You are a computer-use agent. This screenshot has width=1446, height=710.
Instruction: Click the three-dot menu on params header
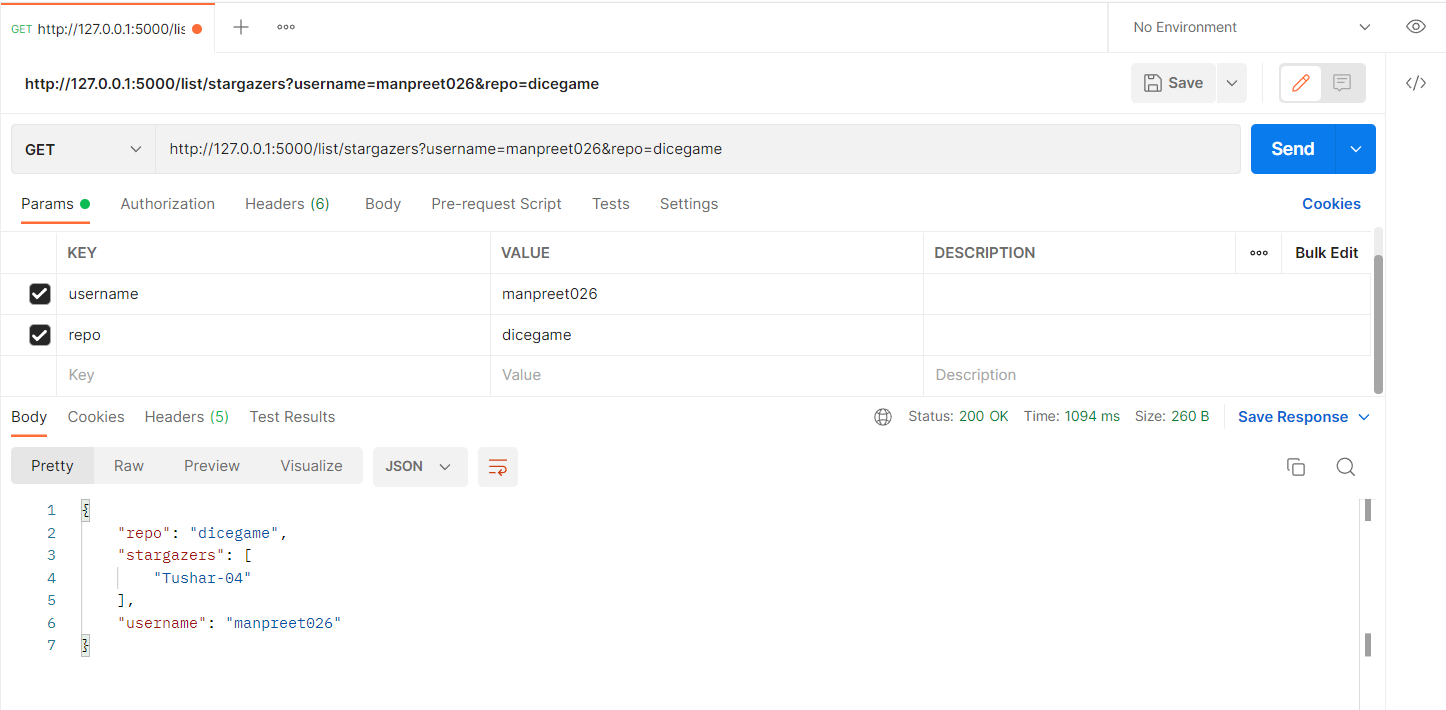coord(1258,252)
